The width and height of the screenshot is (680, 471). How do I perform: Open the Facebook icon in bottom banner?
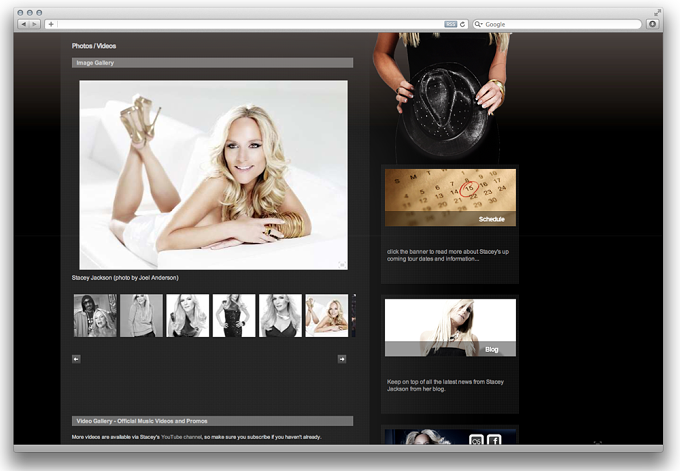494,440
